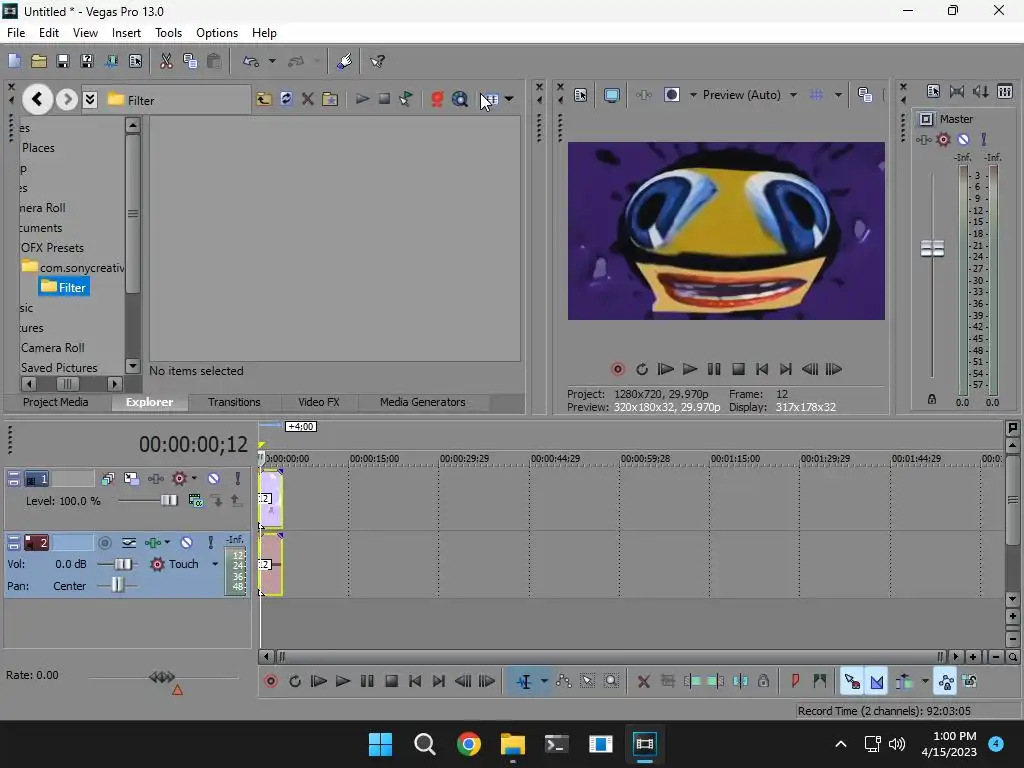1024x768 pixels.
Task: Adjust the Master volume fader
Action: pyautogui.click(x=932, y=249)
